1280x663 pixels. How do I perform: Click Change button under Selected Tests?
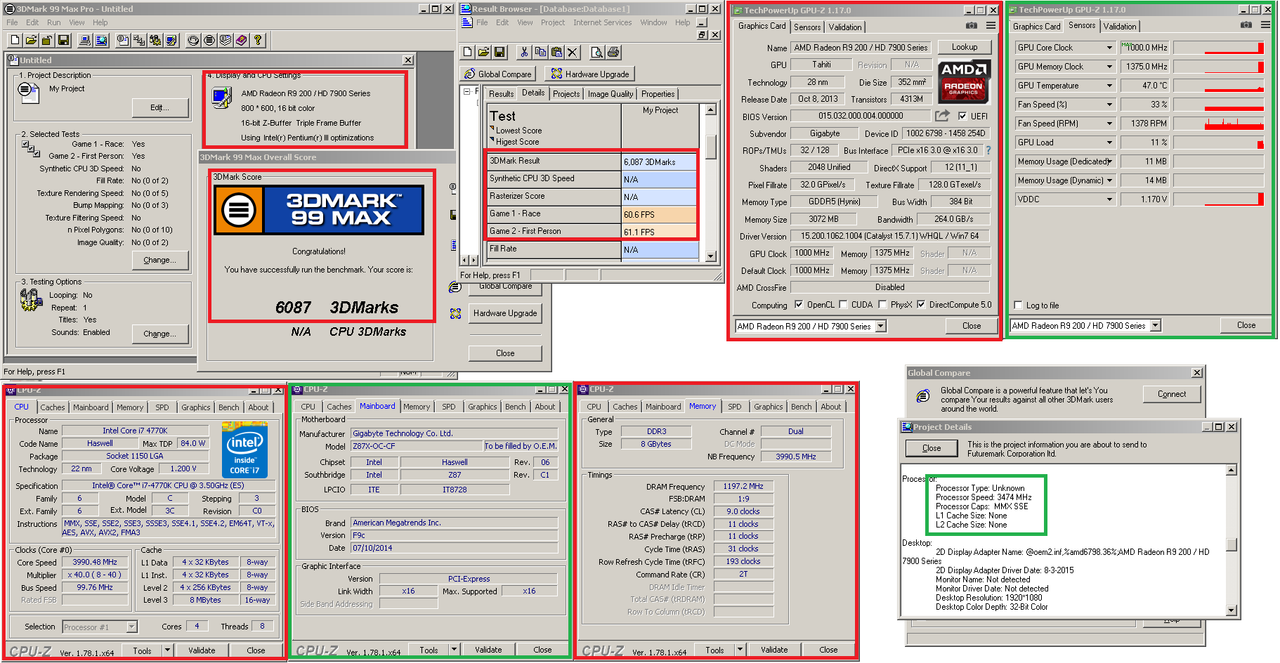click(x=159, y=260)
